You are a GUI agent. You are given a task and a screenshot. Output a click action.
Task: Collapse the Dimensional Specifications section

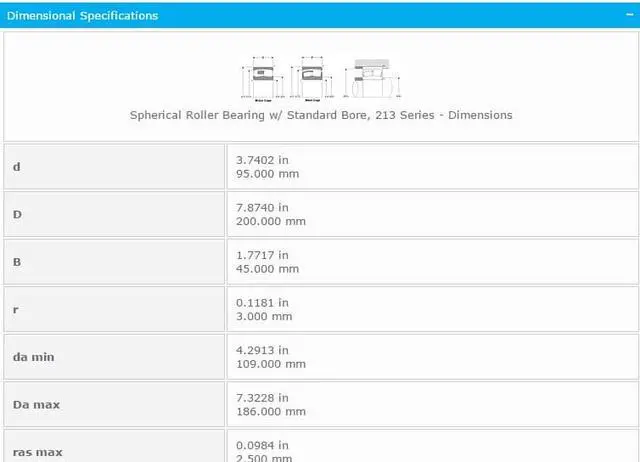[x=630, y=15]
